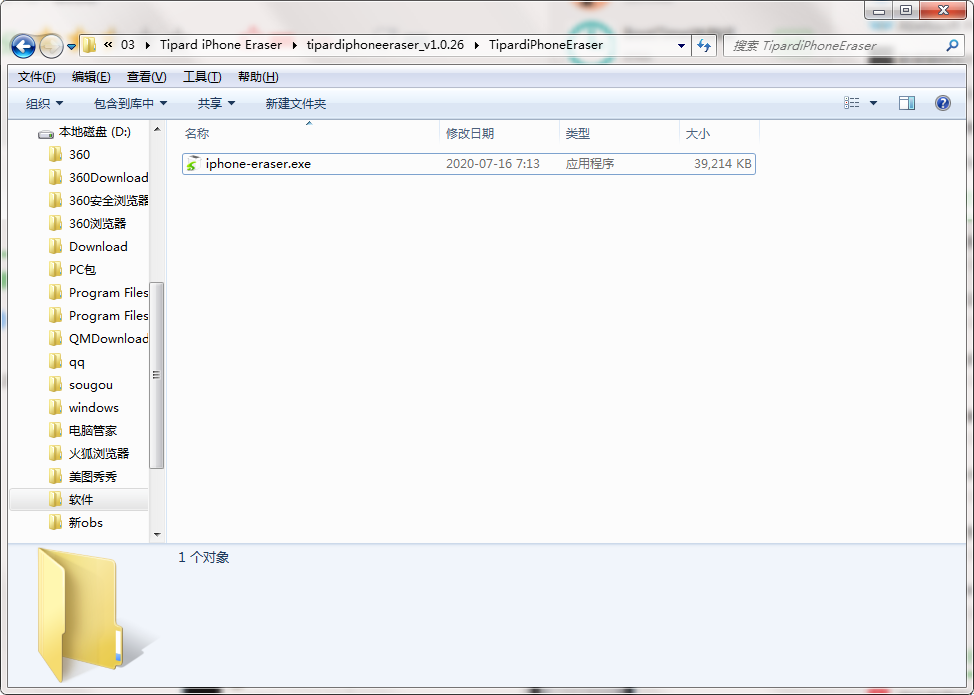Select the iphone-eraser.exe file
Viewport: 974px width, 695px height.
click(469, 164)
